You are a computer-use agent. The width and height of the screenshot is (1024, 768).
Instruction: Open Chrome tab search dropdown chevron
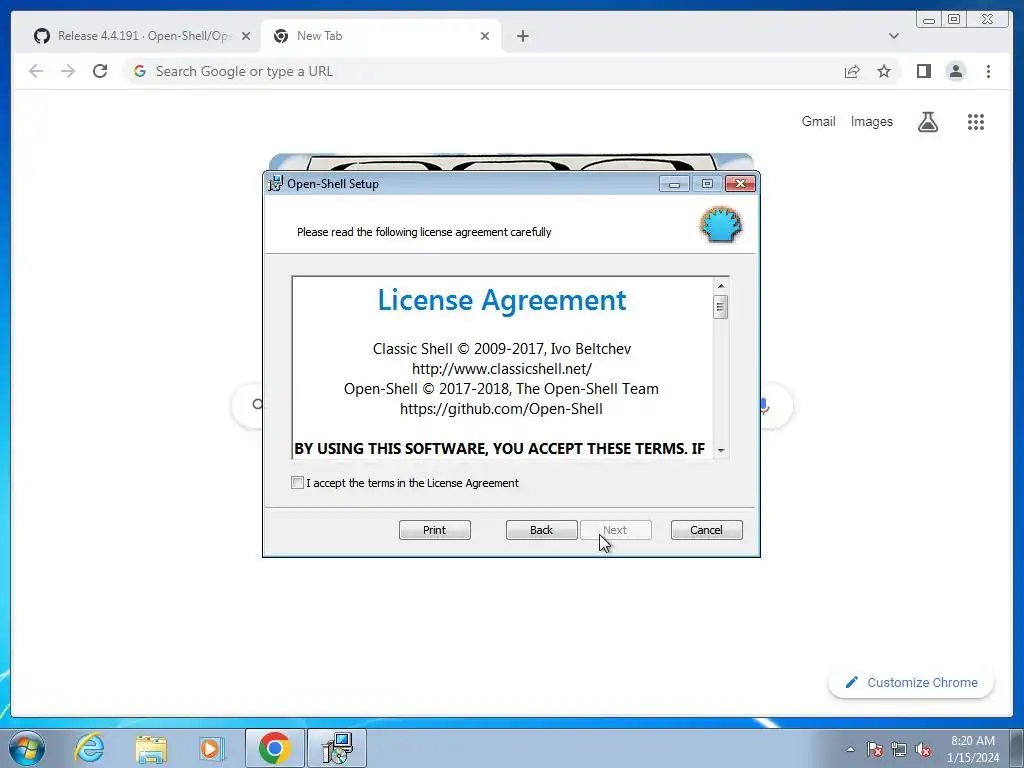pyautogui.click(x=893, y=36)
